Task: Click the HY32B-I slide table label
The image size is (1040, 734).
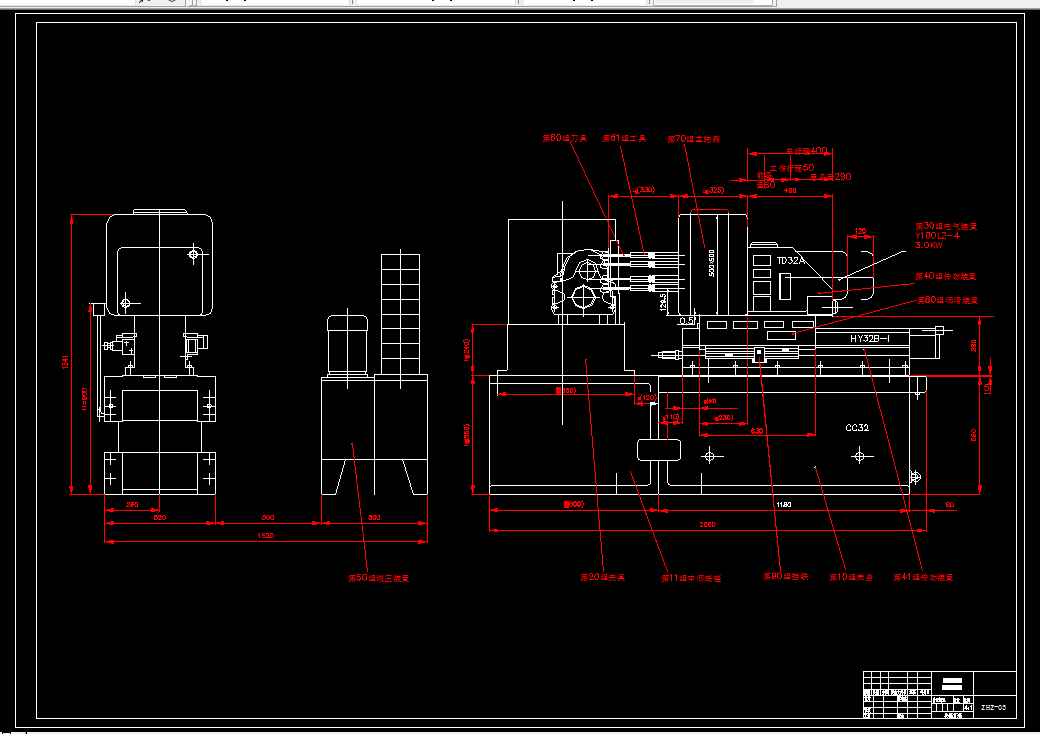Action: coord(870,339)
